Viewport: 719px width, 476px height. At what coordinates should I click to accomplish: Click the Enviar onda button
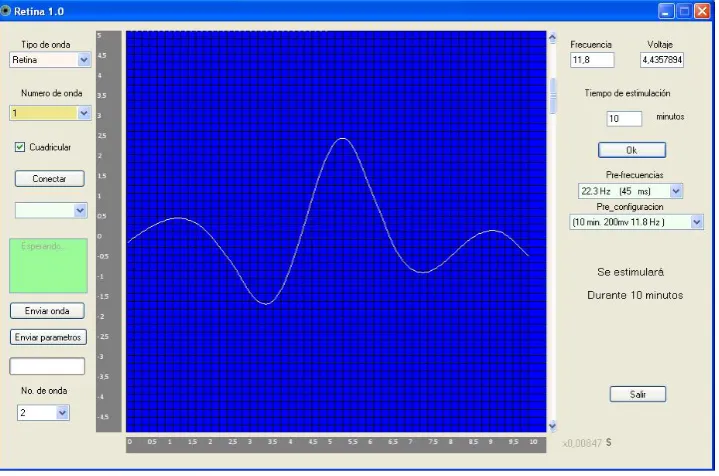47,310
